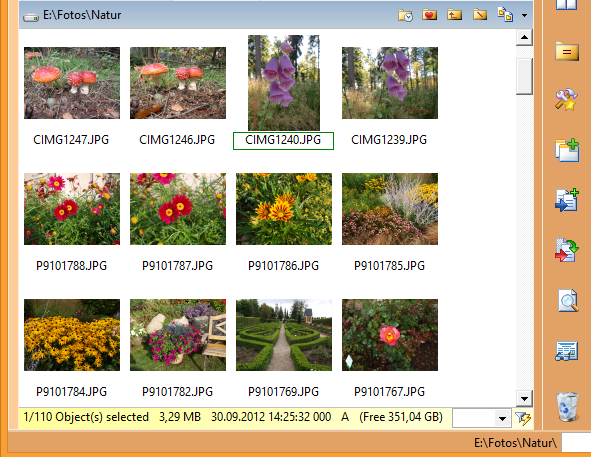Expand the small arrow menu in path bar

pyautogui.click(x=524, y=15)
